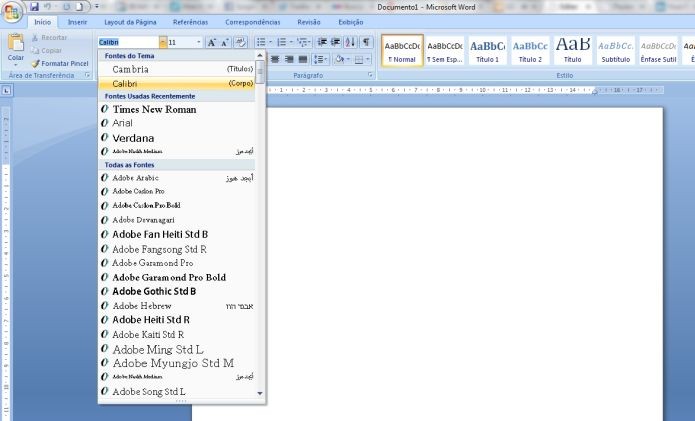695x421 pixels.
Task: Apply bullet list
Action: 261,42
